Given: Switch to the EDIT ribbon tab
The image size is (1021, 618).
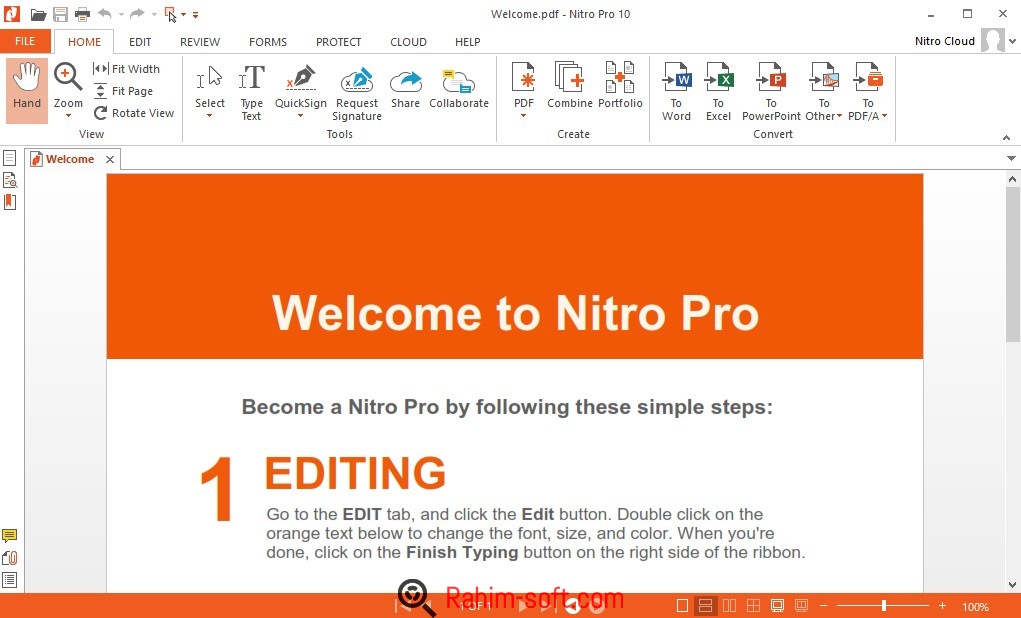Looking at the screenshot, I should tap(140, 42).
